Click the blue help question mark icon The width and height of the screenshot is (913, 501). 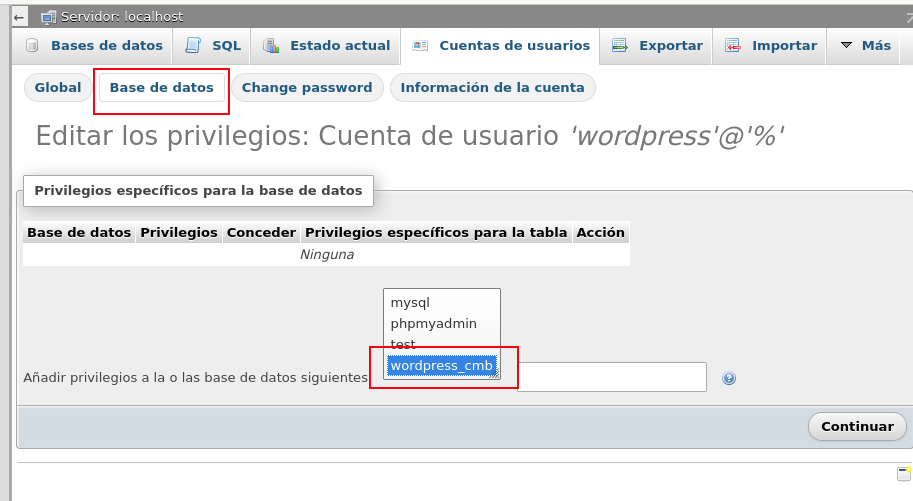click(x=729, y=379)
